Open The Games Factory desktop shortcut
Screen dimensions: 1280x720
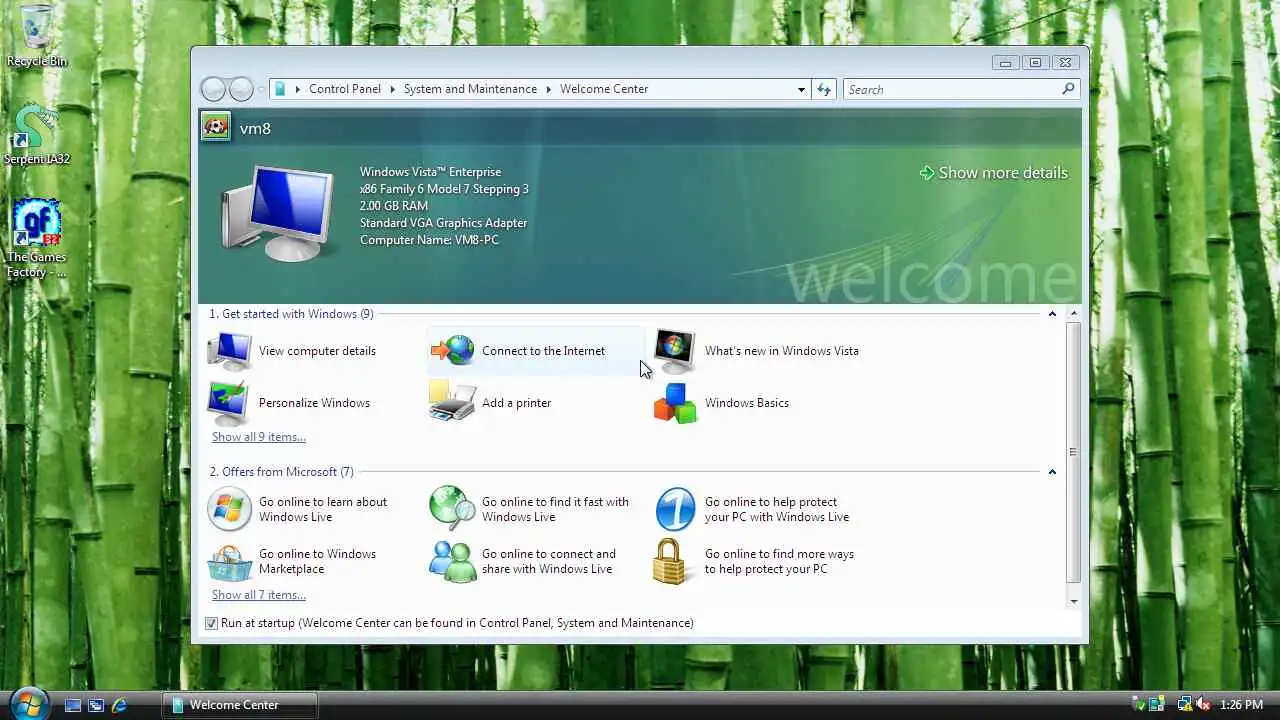tap(37, 238)
